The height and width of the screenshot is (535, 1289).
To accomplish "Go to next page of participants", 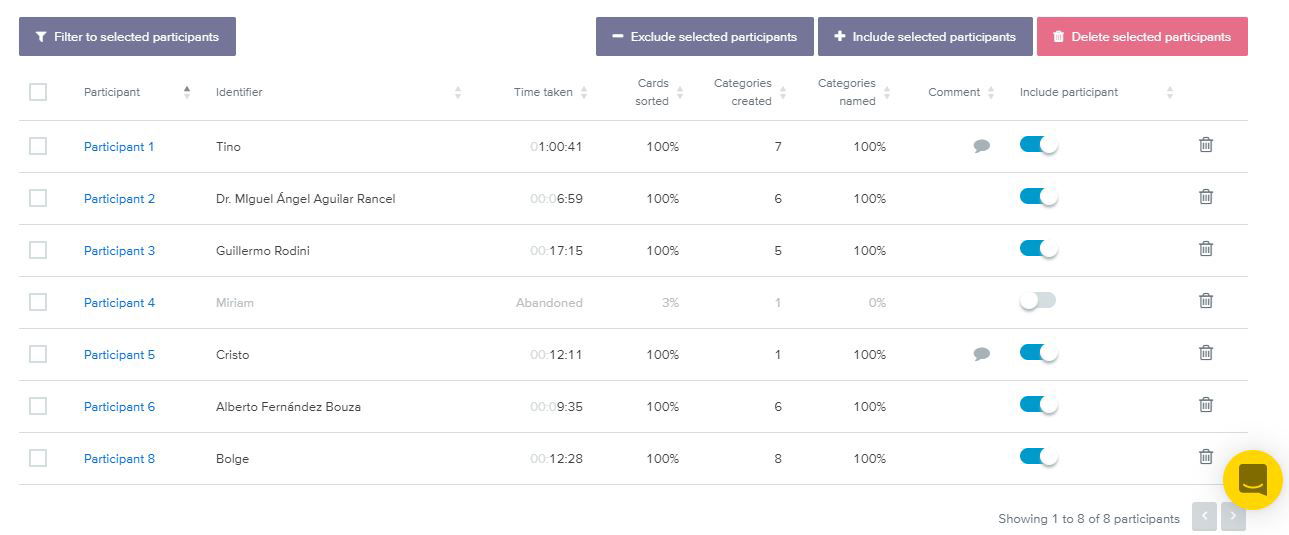I will (1233, 516).
